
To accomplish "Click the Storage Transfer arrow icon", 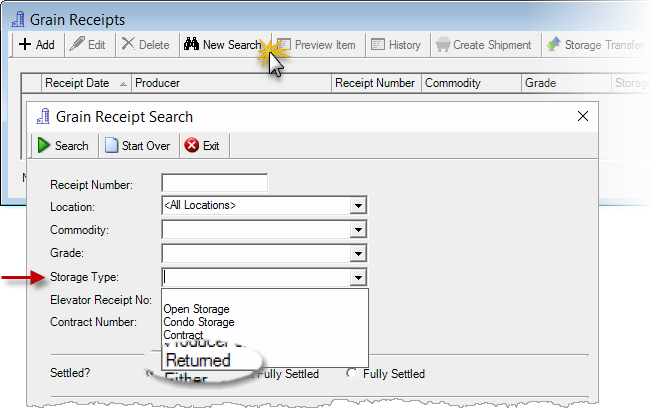I will (554, 44).
